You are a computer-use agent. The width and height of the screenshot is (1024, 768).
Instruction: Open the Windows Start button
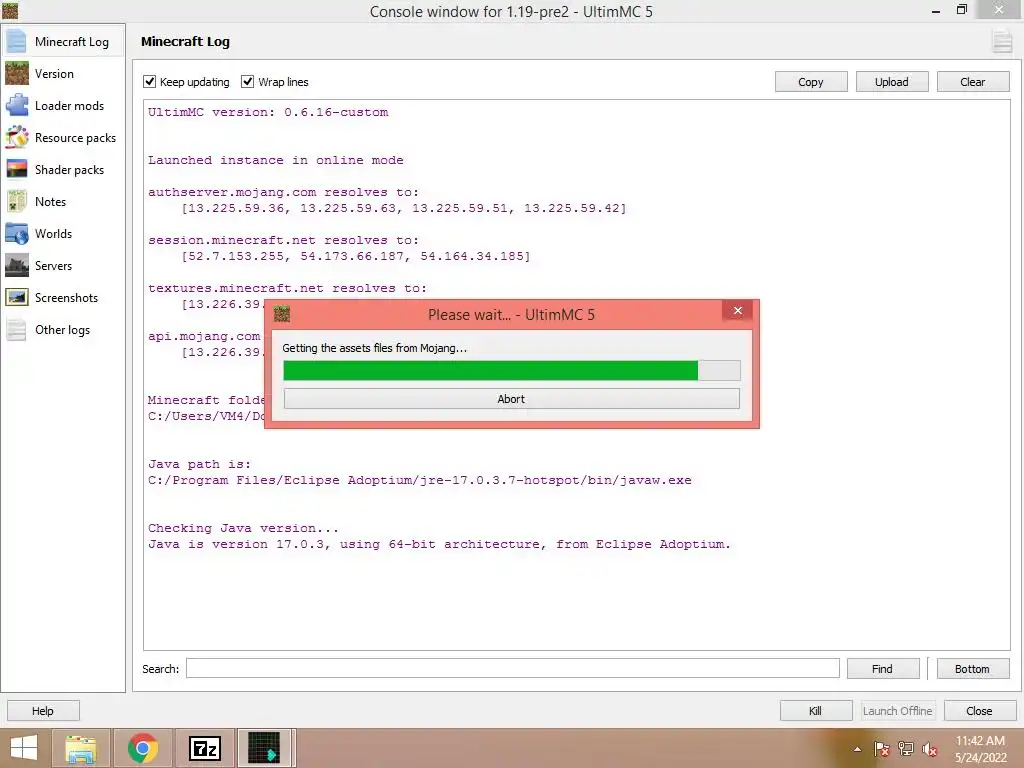point(24,748)
